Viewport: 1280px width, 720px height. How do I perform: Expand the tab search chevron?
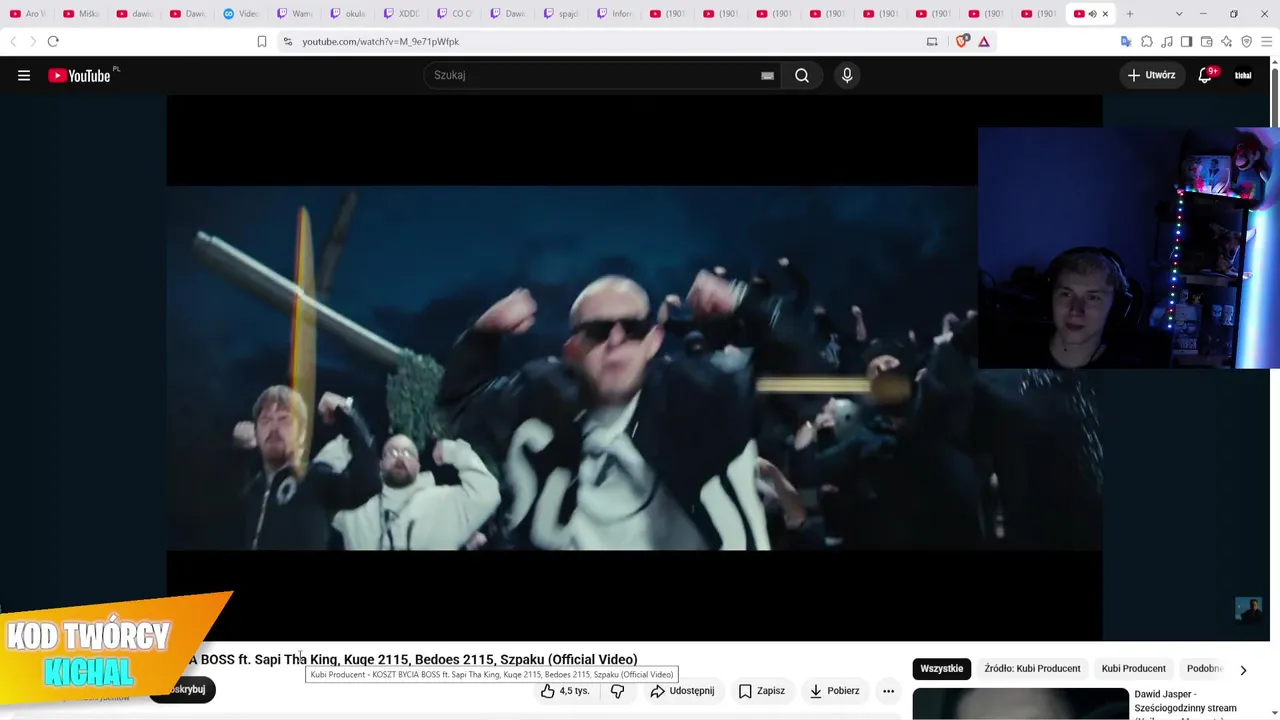click(x=1179, y=14)
